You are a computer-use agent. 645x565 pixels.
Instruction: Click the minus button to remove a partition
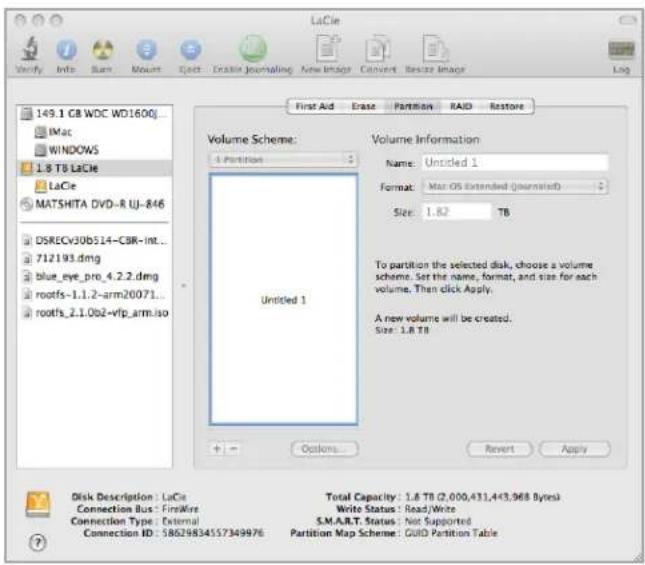point(233,449)
